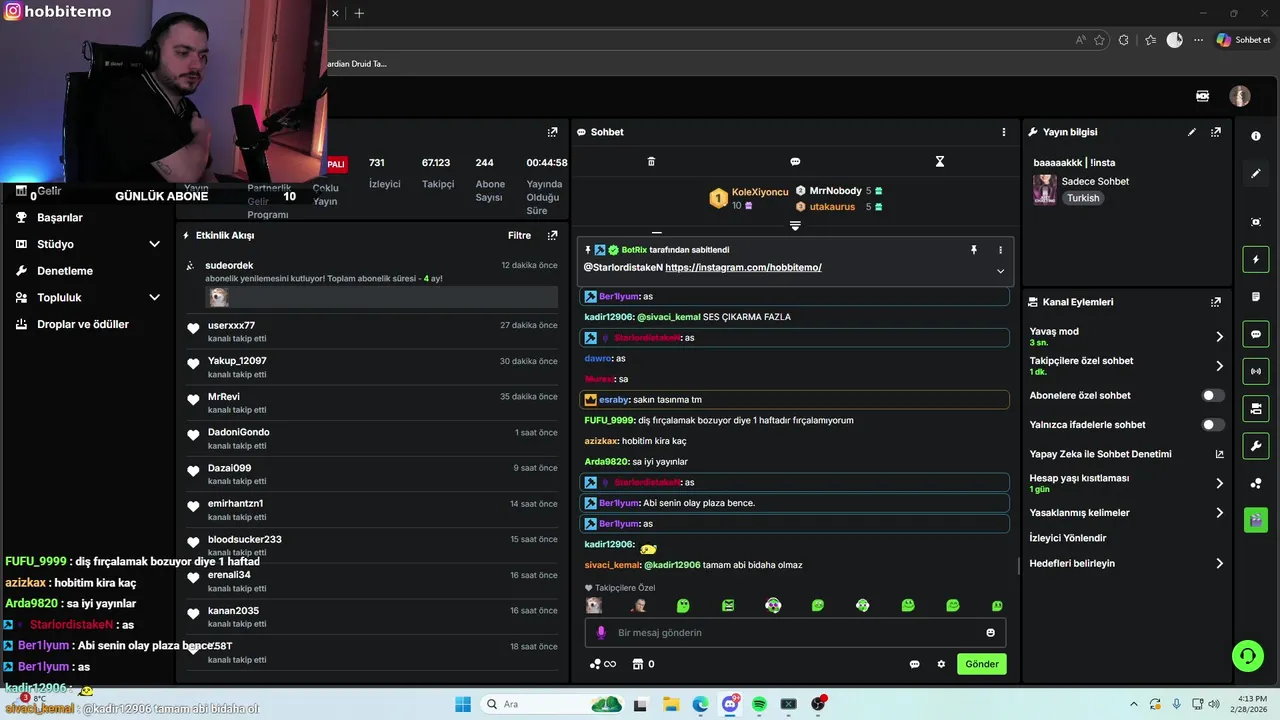Click the trash icon to clear chat

point(651,162)
